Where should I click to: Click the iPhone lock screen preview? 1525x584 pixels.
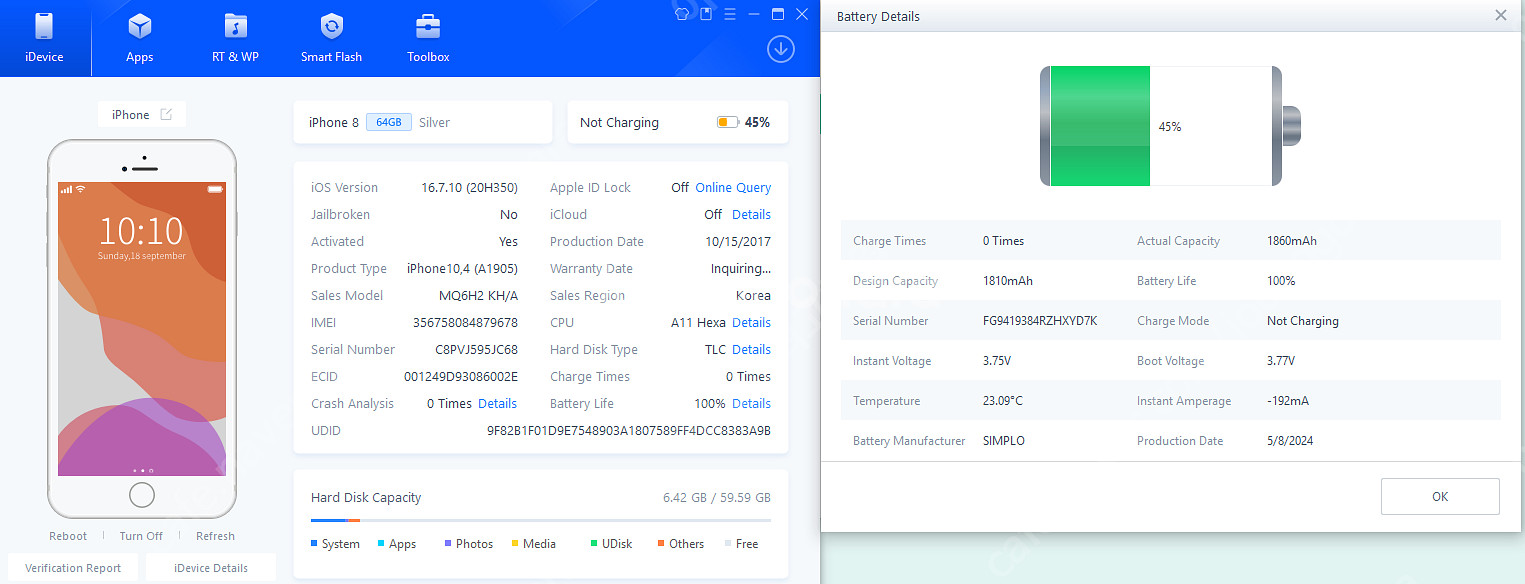tap(142, 328)
